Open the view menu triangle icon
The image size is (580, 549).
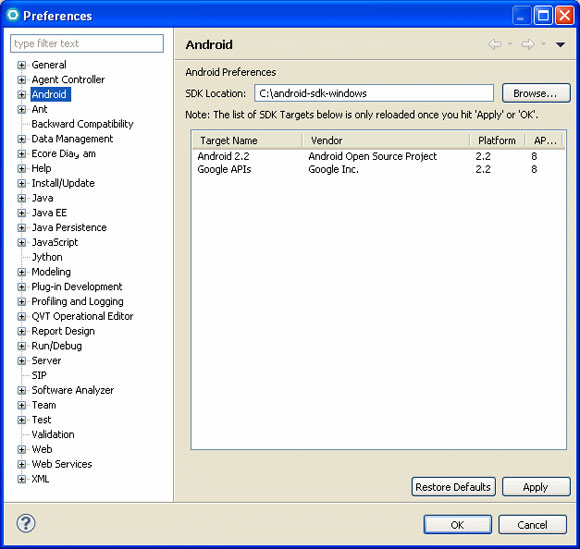560,44
